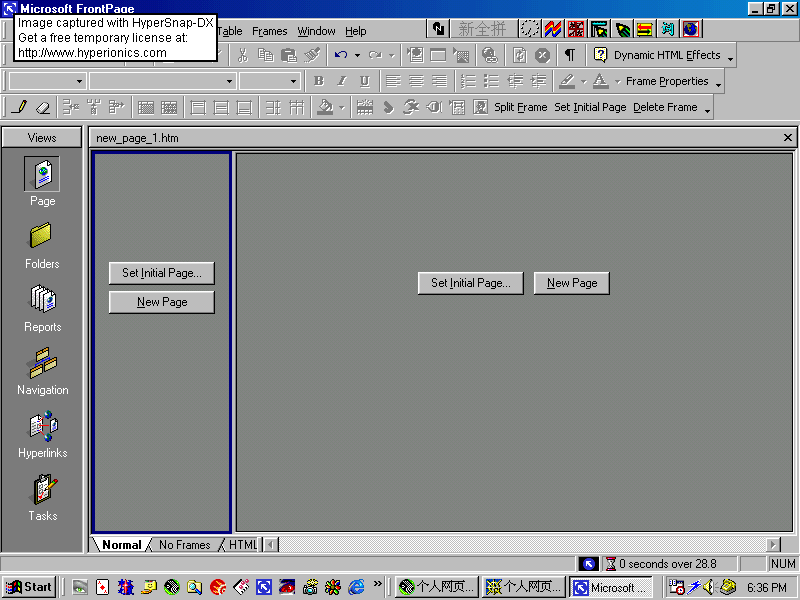800x600 pixels.
Task: Click New Page button in right frame
Action: click(x=571, y=283)
